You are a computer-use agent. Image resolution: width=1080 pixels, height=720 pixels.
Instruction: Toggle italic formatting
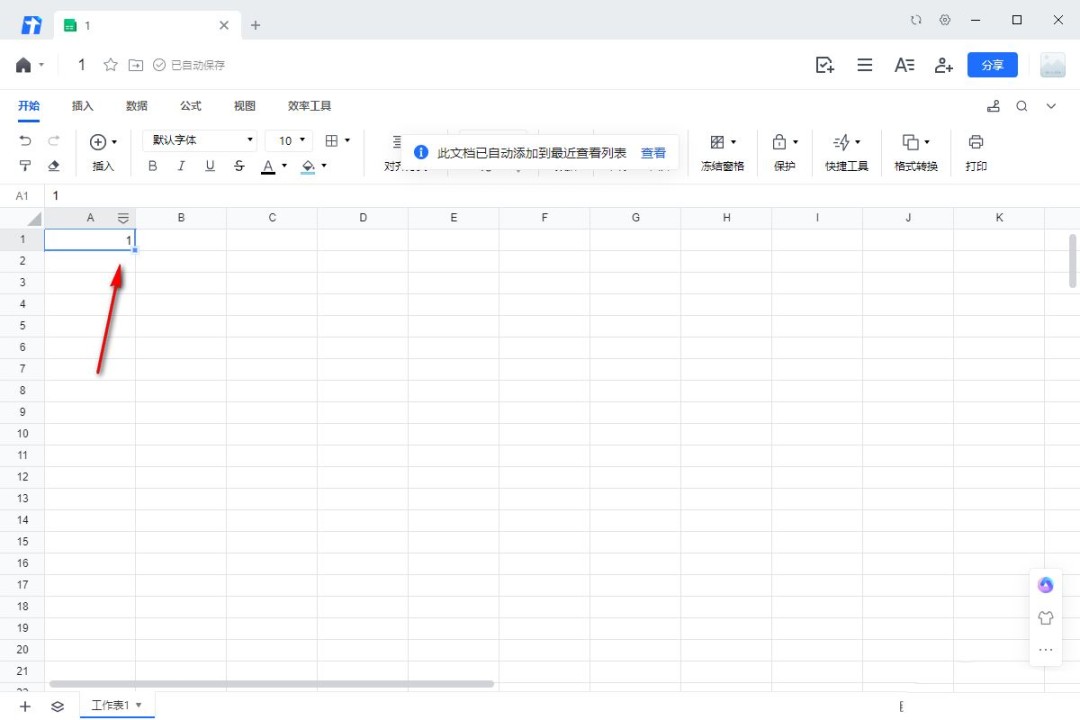(181, 166)
